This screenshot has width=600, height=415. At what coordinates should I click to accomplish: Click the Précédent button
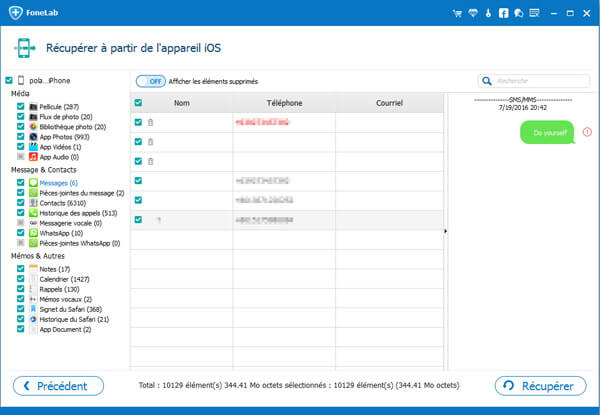pos(59,386)
